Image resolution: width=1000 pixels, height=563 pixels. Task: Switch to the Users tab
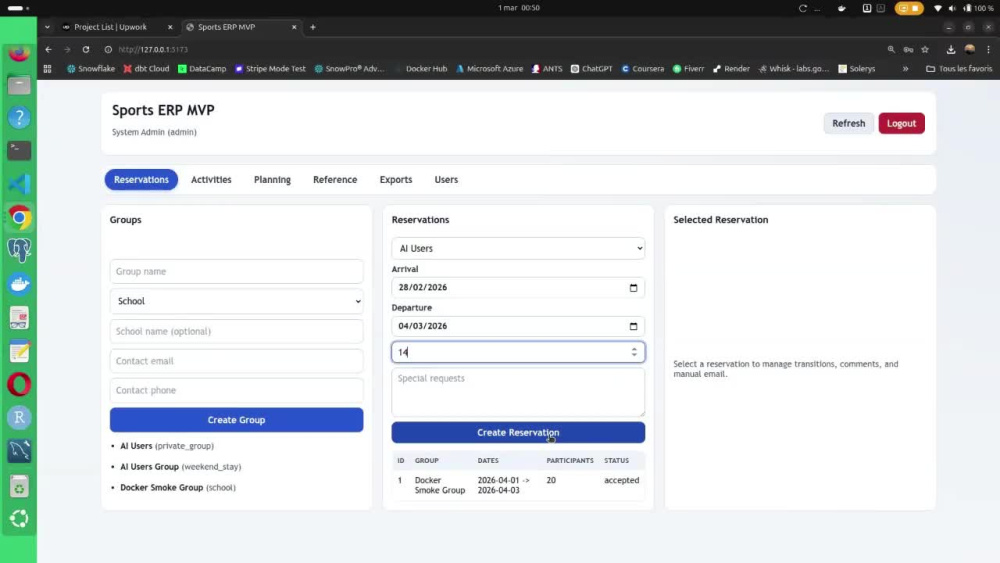click(446, 180)
